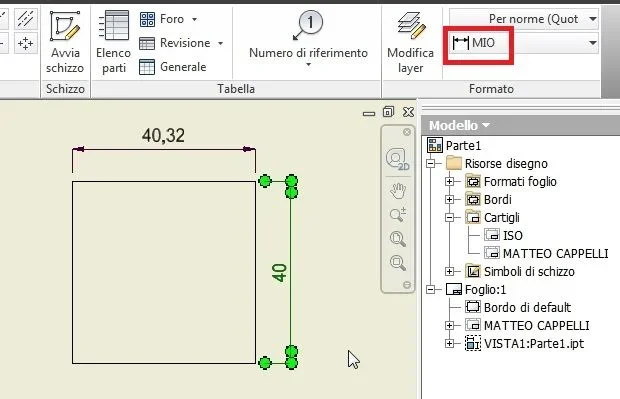
Task: Open the MIO dimension style dropdown
Action: 593,43
